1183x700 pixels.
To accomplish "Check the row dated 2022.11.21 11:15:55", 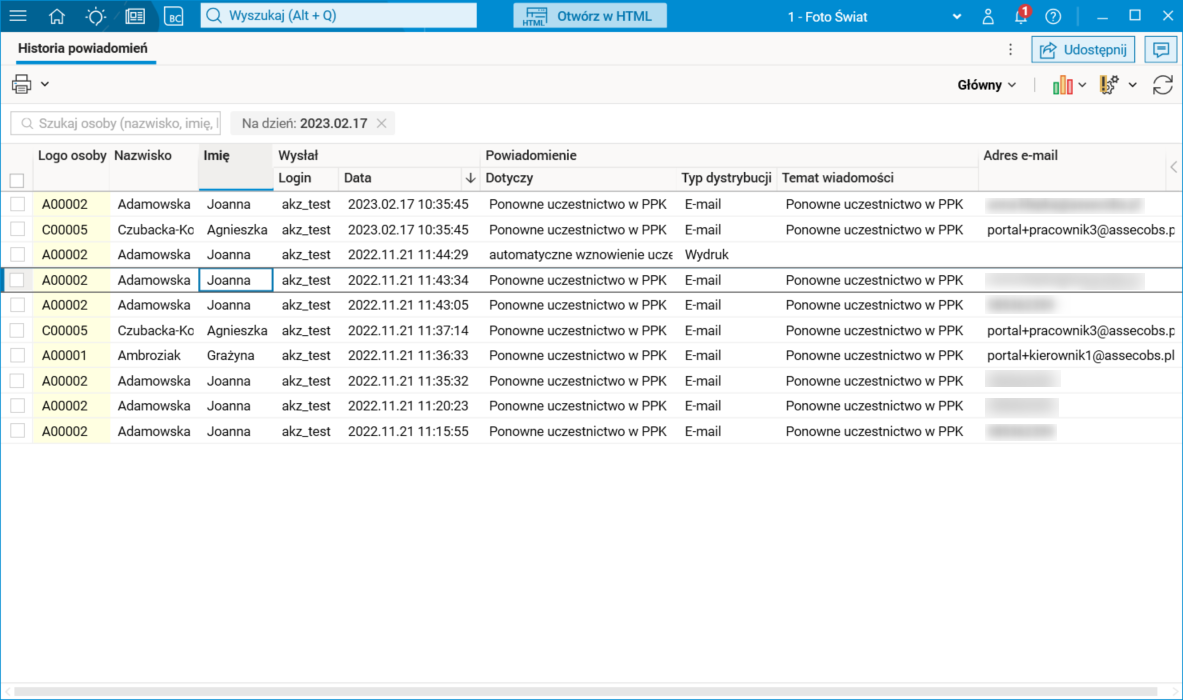I will pos(17,431).
